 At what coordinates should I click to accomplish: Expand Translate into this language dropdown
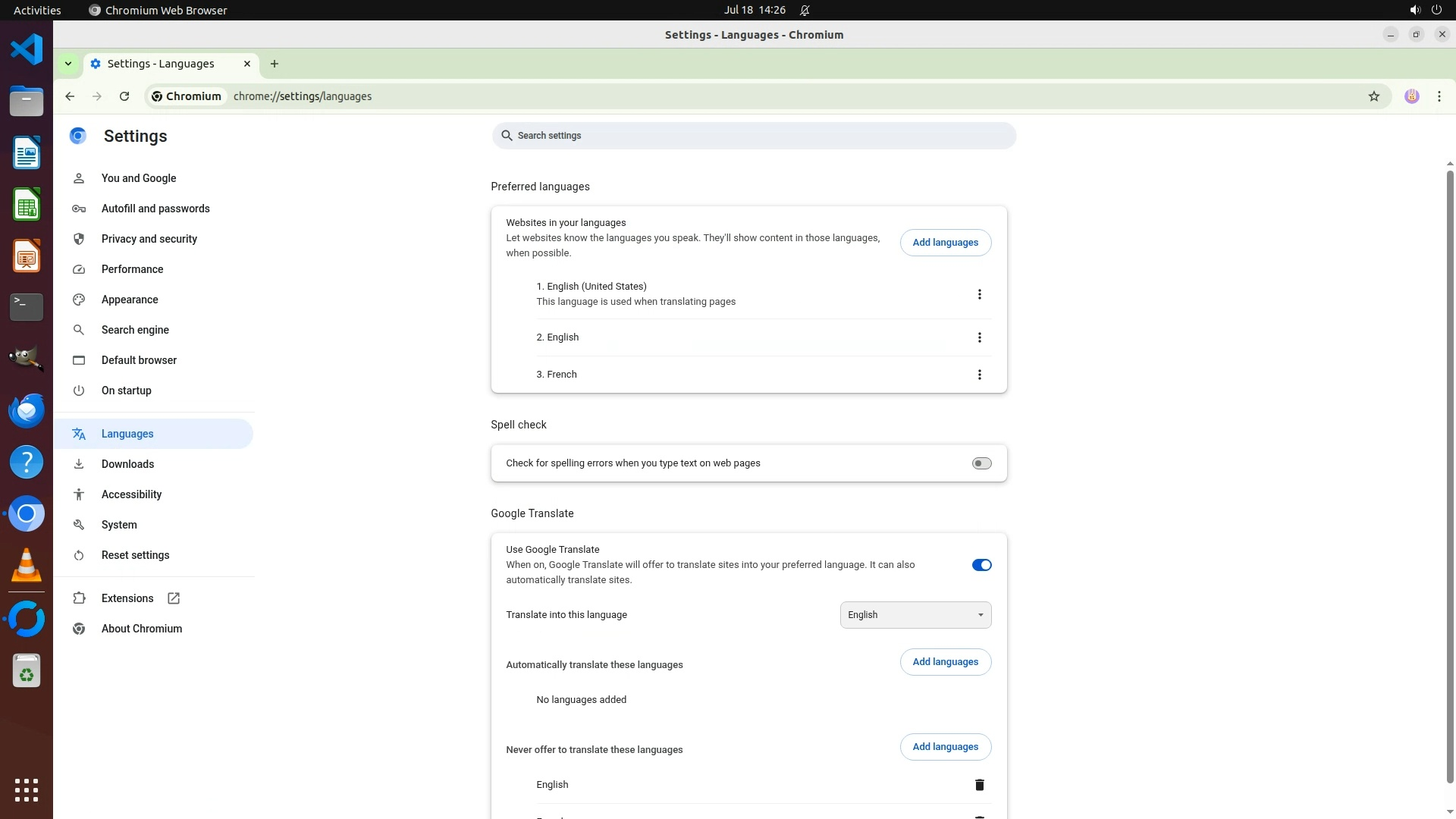click(915, 615)
